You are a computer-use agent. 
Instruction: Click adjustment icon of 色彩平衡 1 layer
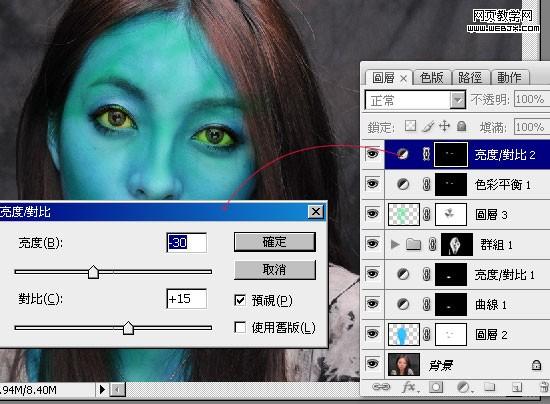(x=403, y=184)
